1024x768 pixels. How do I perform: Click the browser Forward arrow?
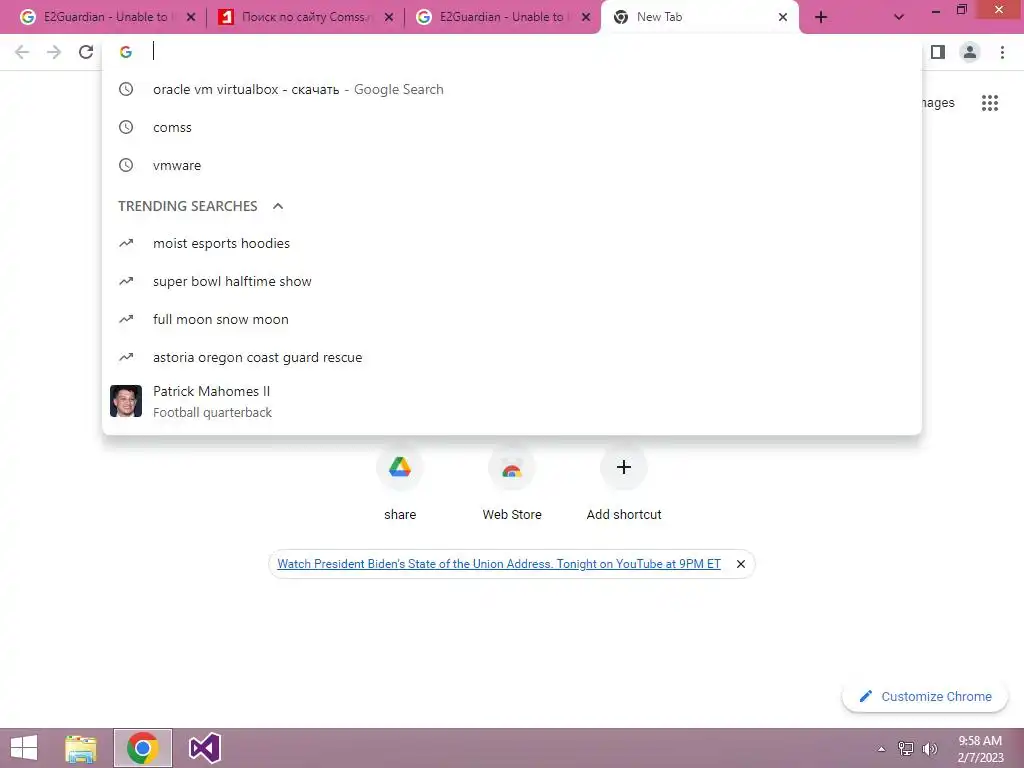[x=54, y=52]
